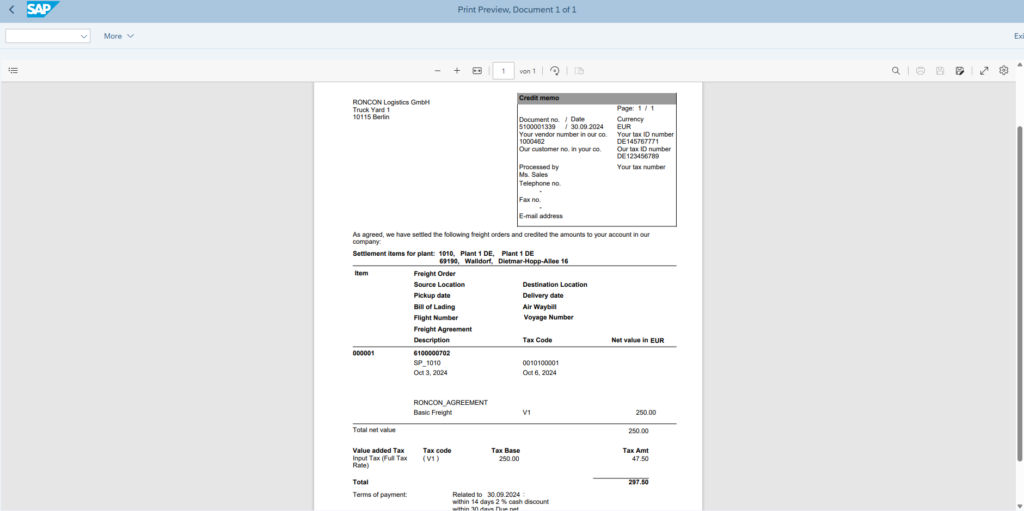The height and width of the screenshot is (511, 1024).
Task: Click the SP_1010 source location
Action: (x=427, y=363)
